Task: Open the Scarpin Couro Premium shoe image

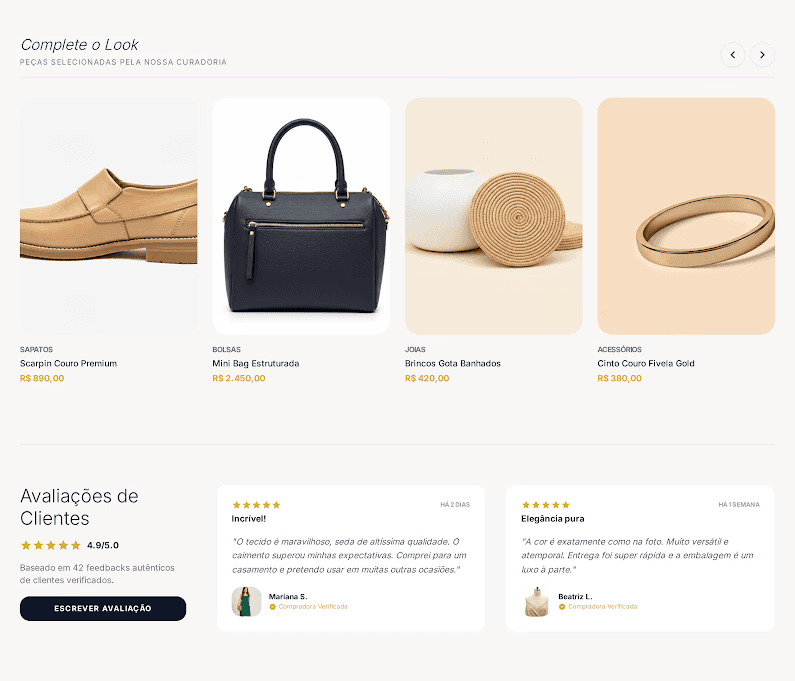Action: point(109,216)
